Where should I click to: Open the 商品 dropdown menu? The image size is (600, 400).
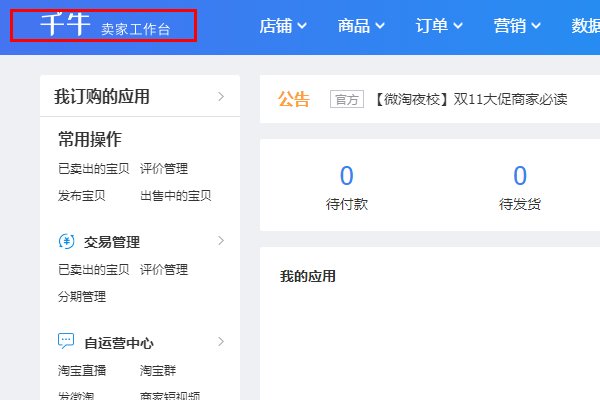coord(361,26)
